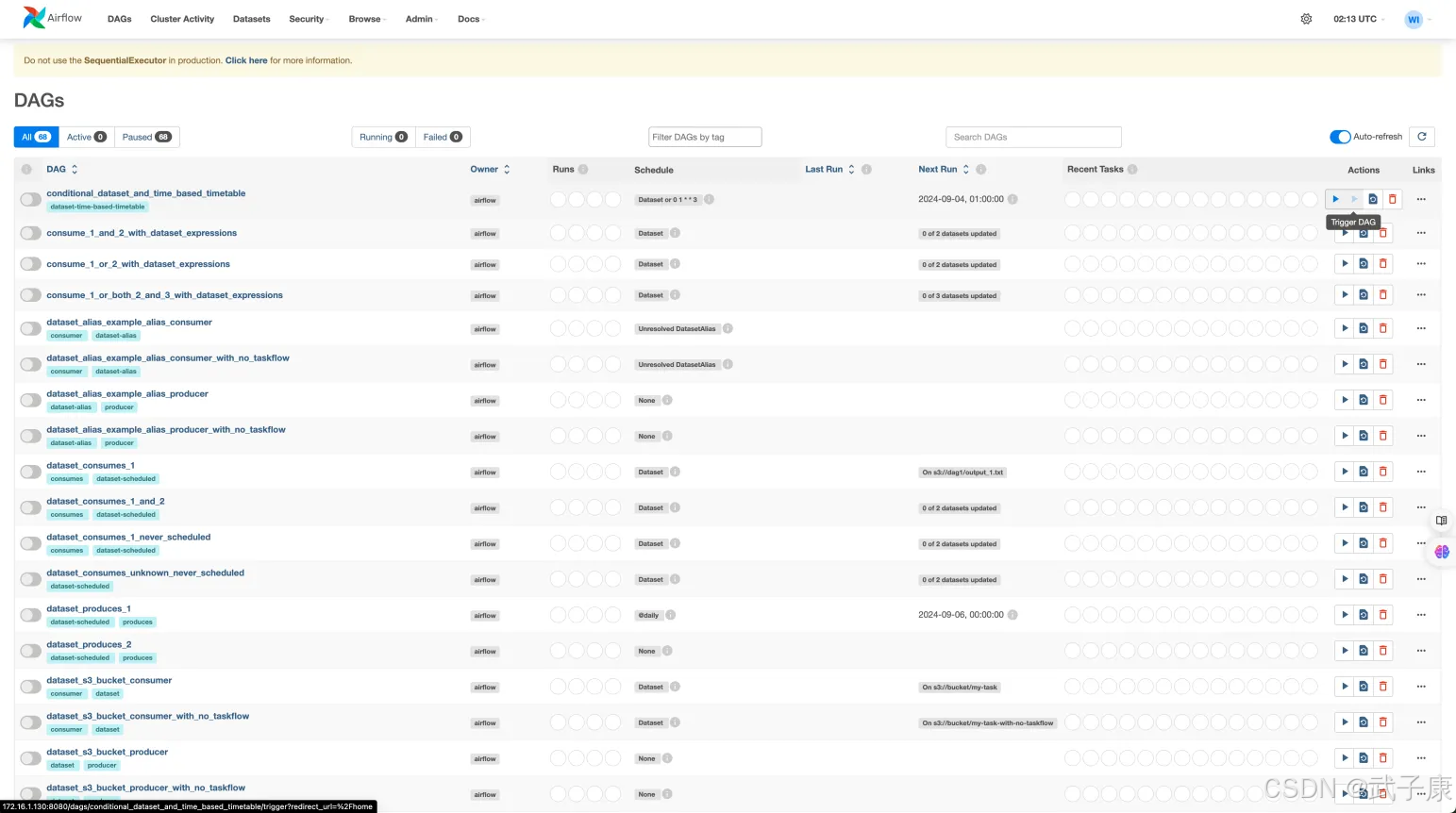Screen dimensions: 1456x813
Task: Open the dataset_consumes_1_never_scheduled DAG link
Action: pos(128,537)
